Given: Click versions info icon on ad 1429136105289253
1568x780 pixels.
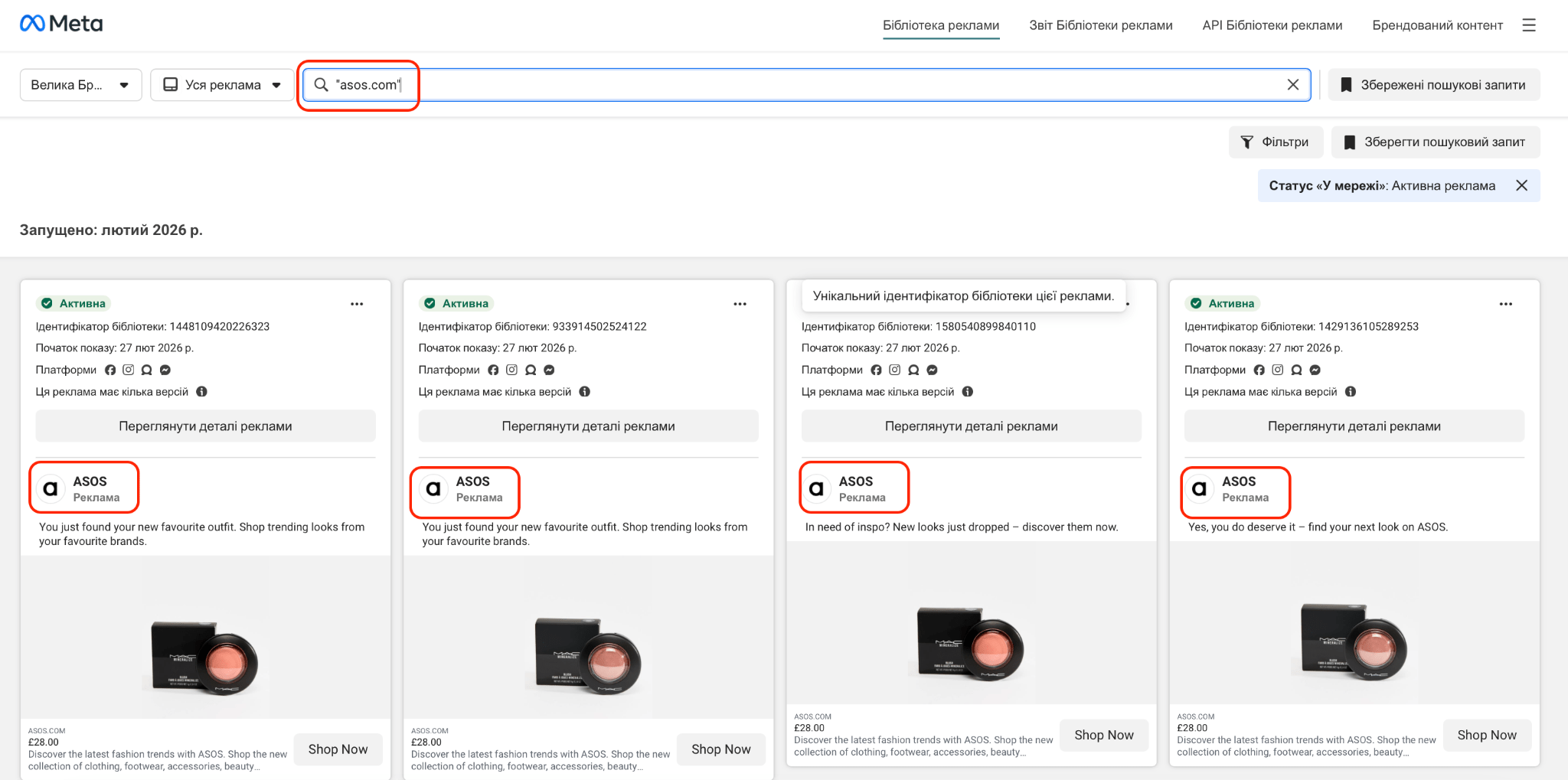Looking at the screenshot, I should point(1351,391).
